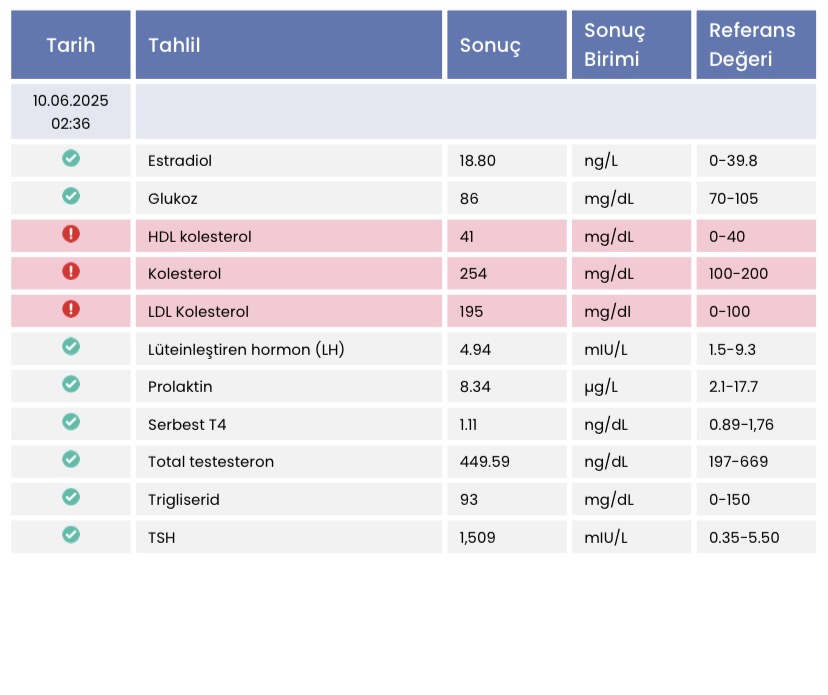Select the Tarih column header
This screenshot has width=828, height=695.
tap(71, 45)
